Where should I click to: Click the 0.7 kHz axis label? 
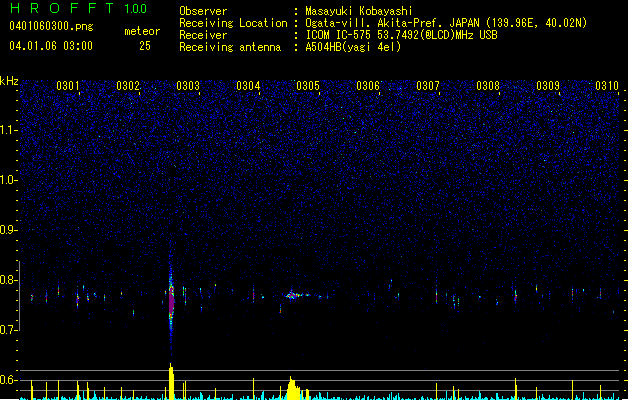click(8, 330)
